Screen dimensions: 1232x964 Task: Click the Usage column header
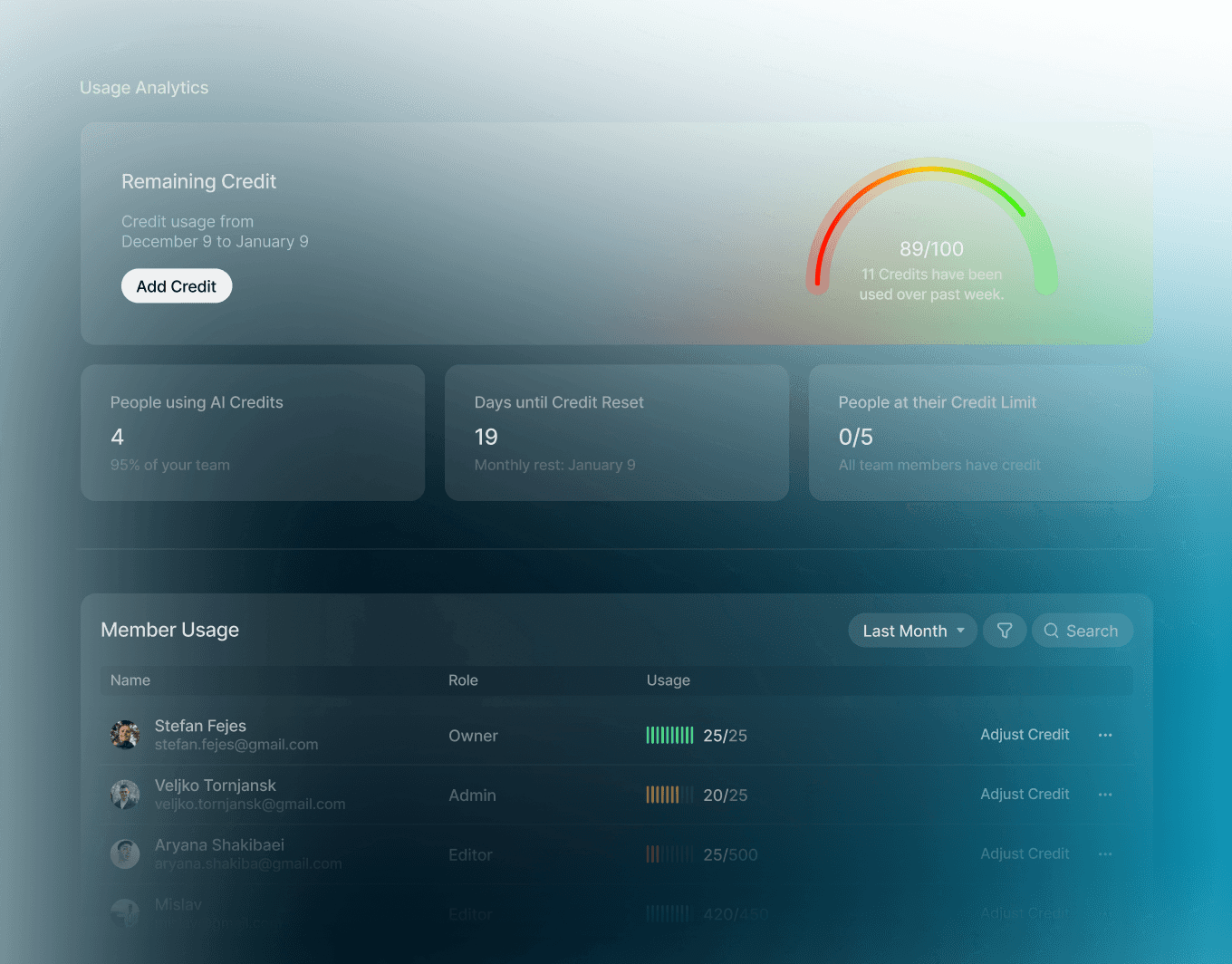coord(669,680)
